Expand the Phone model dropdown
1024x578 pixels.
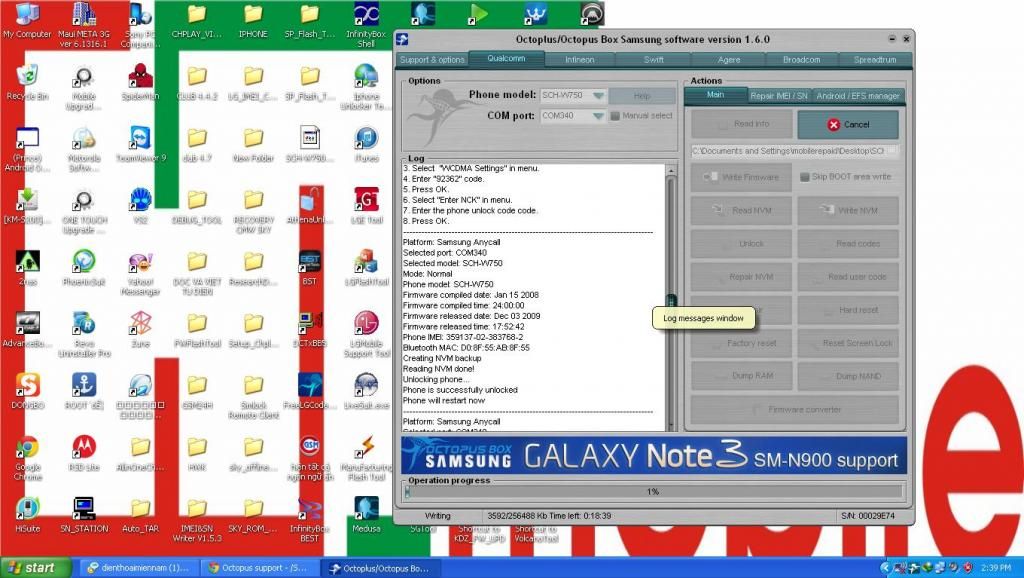(598, 95)
